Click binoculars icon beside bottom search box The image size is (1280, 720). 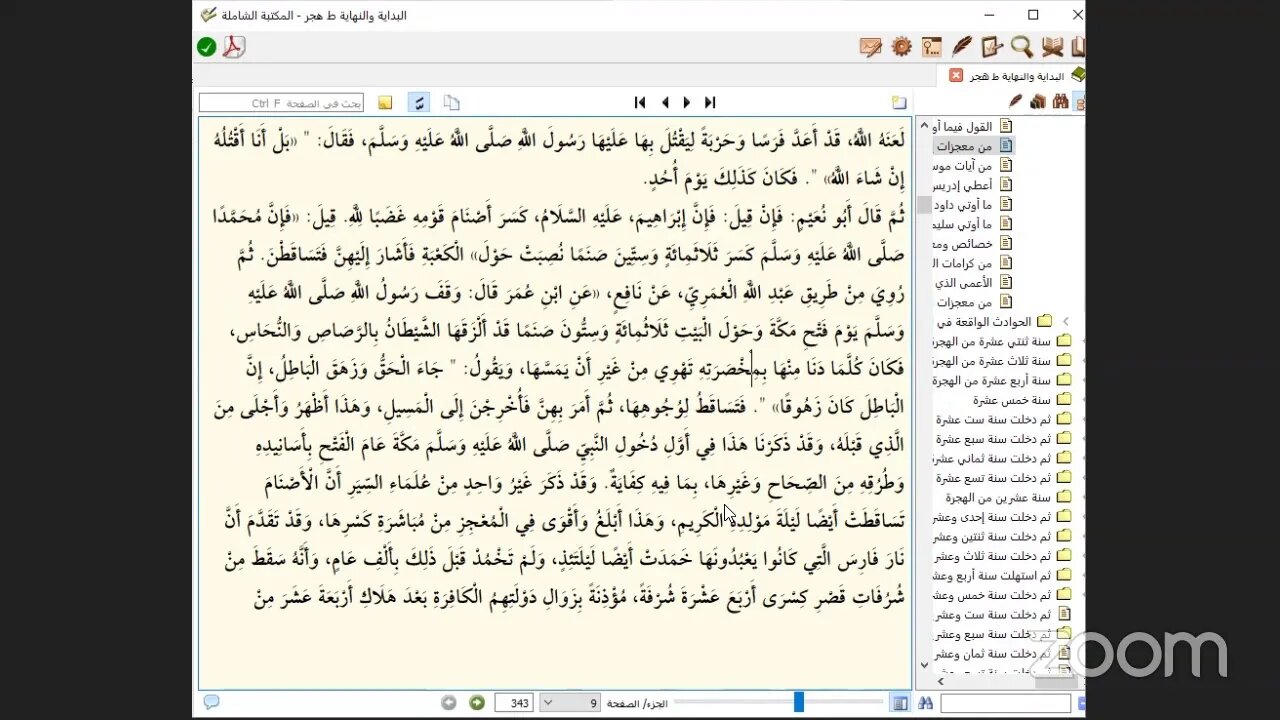click(925, 703)
